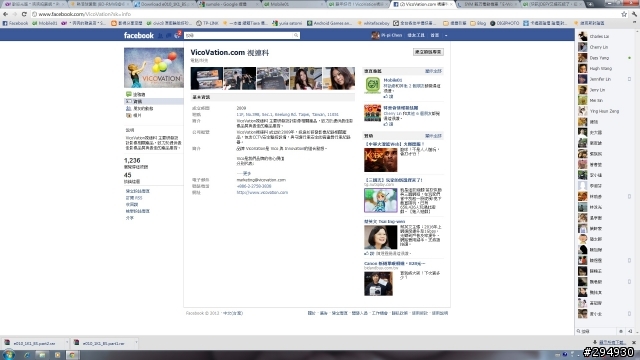Close the downloads bar with the X
Screen dimensions: 640x360
click(634, 342)
